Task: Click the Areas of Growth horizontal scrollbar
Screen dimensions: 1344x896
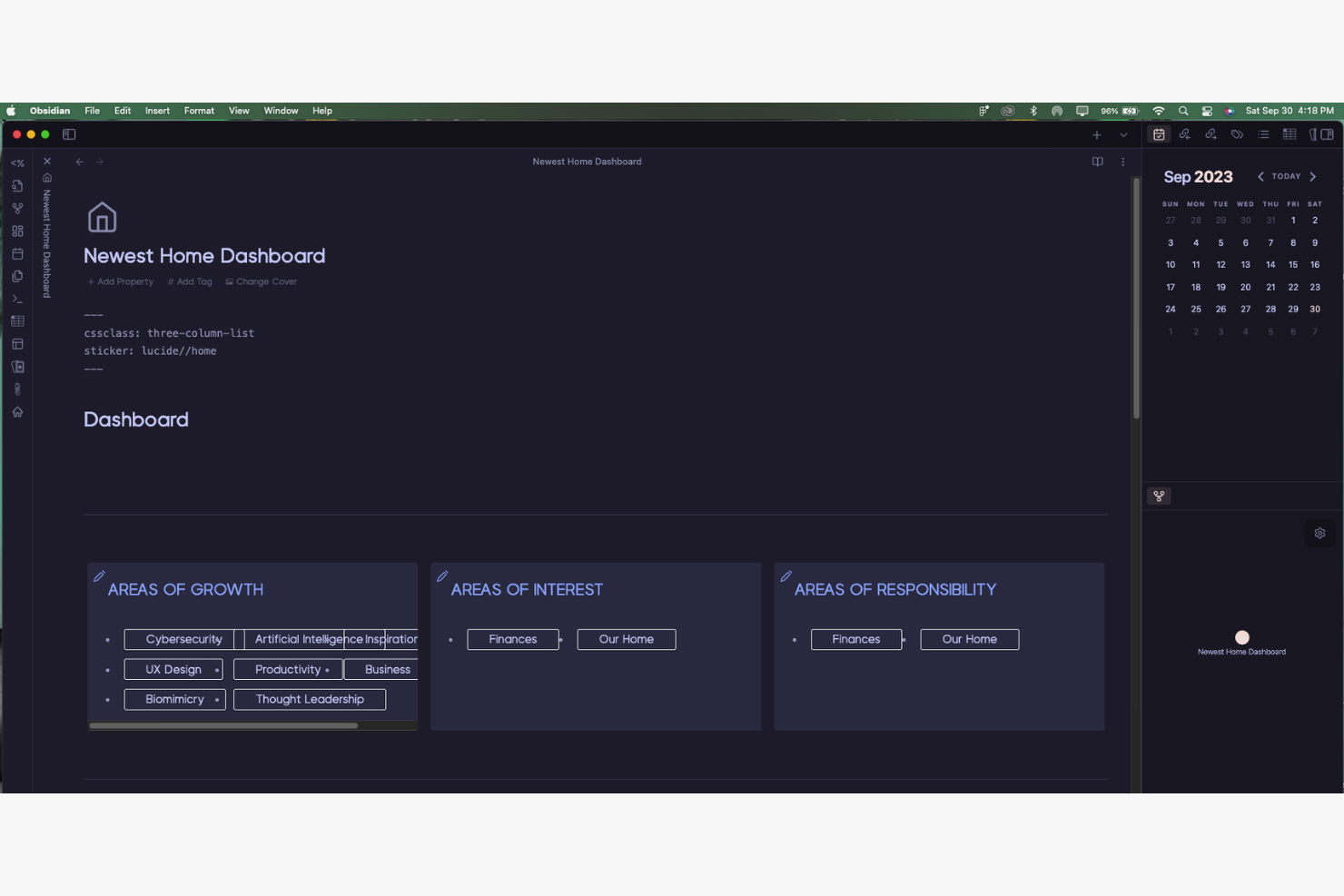Action: tap(223, 725)
